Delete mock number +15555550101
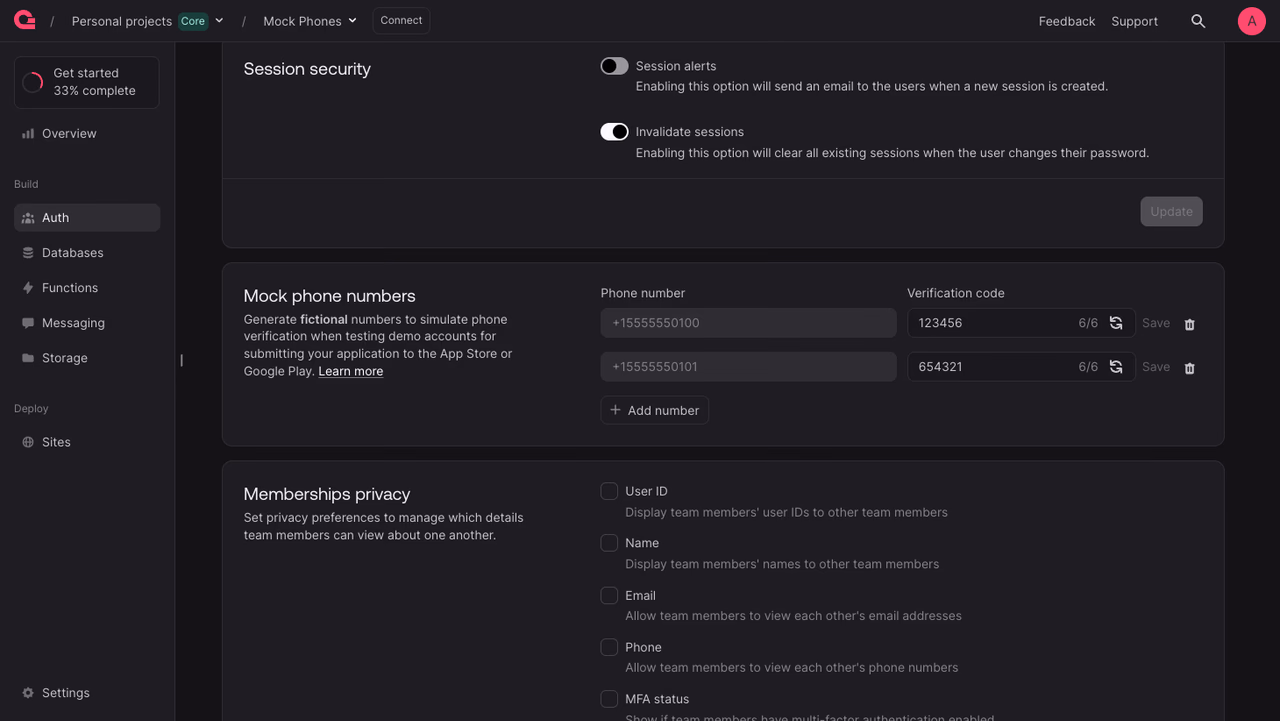The image size is (1280, 721). 1190,368
